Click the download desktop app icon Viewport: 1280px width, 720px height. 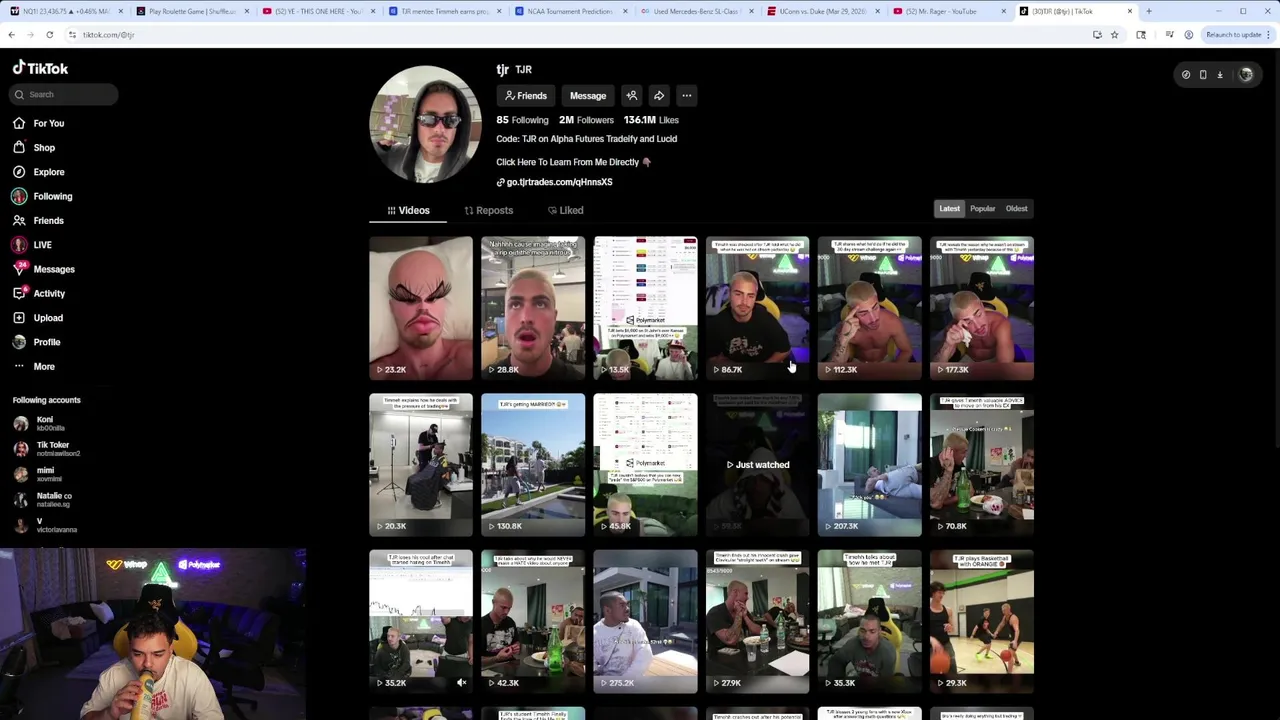(1220, 75)
